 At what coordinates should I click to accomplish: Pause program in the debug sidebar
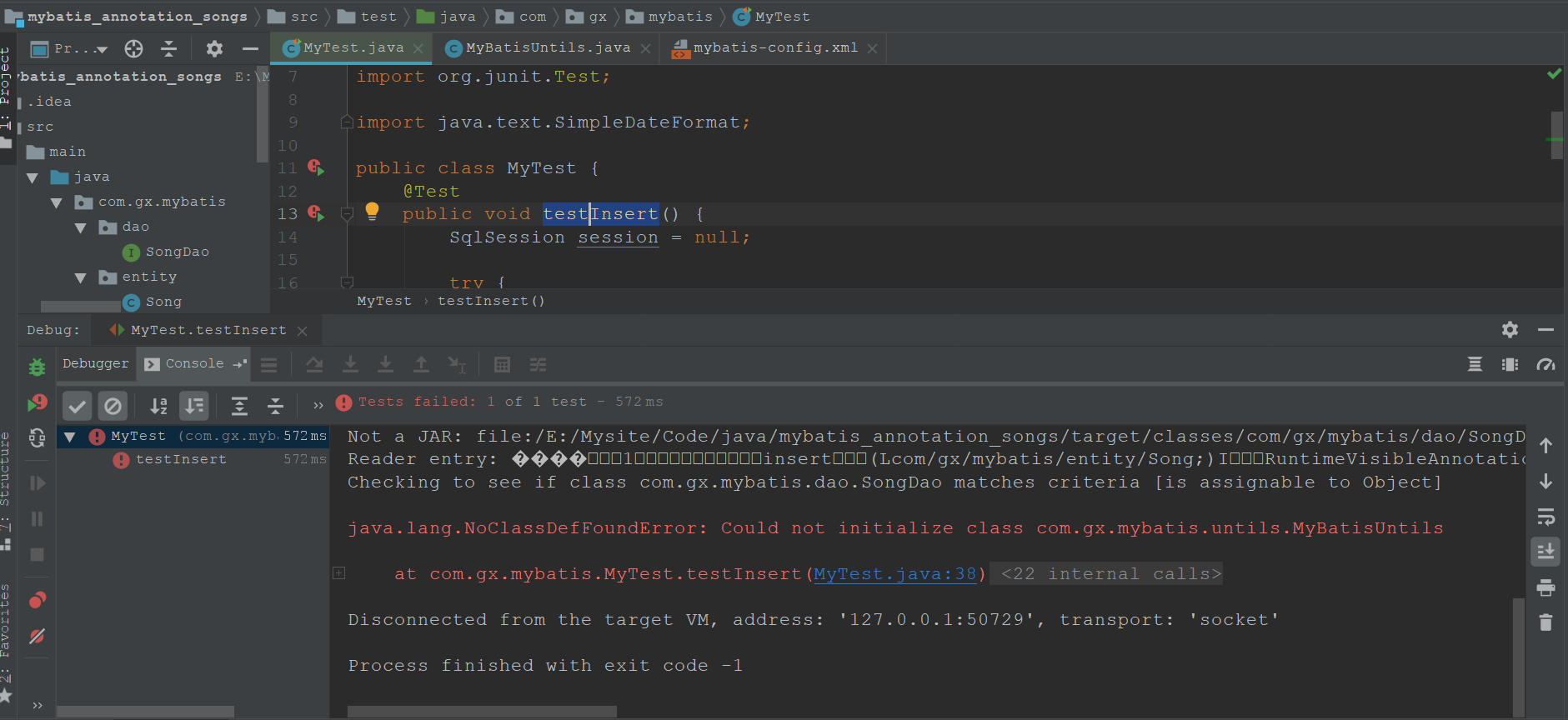click(37, 519)
